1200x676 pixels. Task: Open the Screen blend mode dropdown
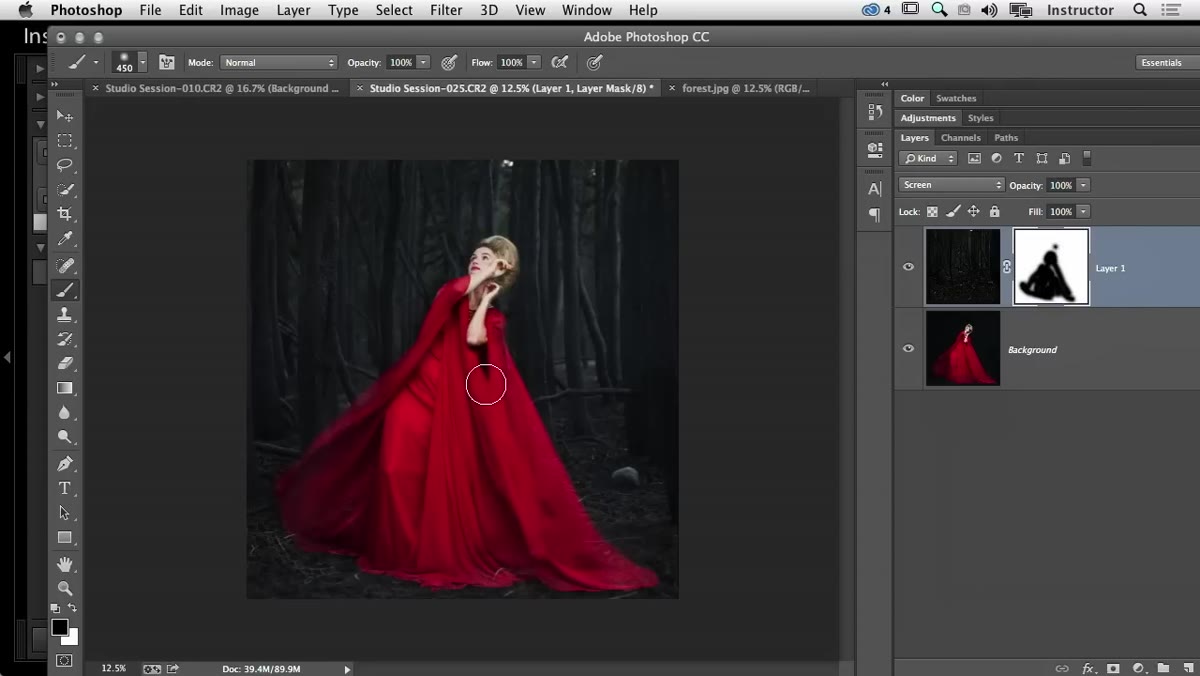pos(951,185)
